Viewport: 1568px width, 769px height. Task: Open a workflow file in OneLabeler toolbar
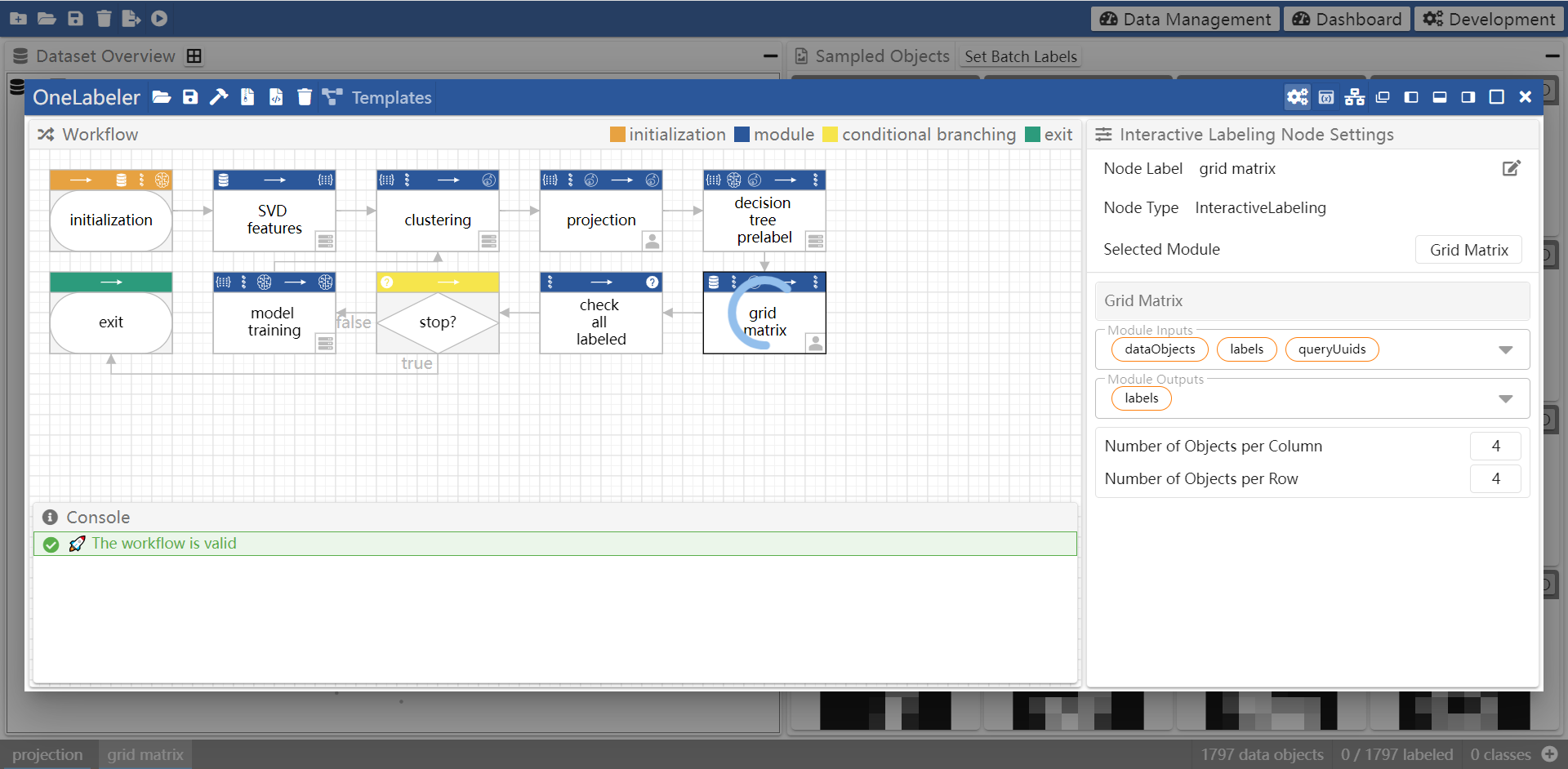click(x=162, y=97)
